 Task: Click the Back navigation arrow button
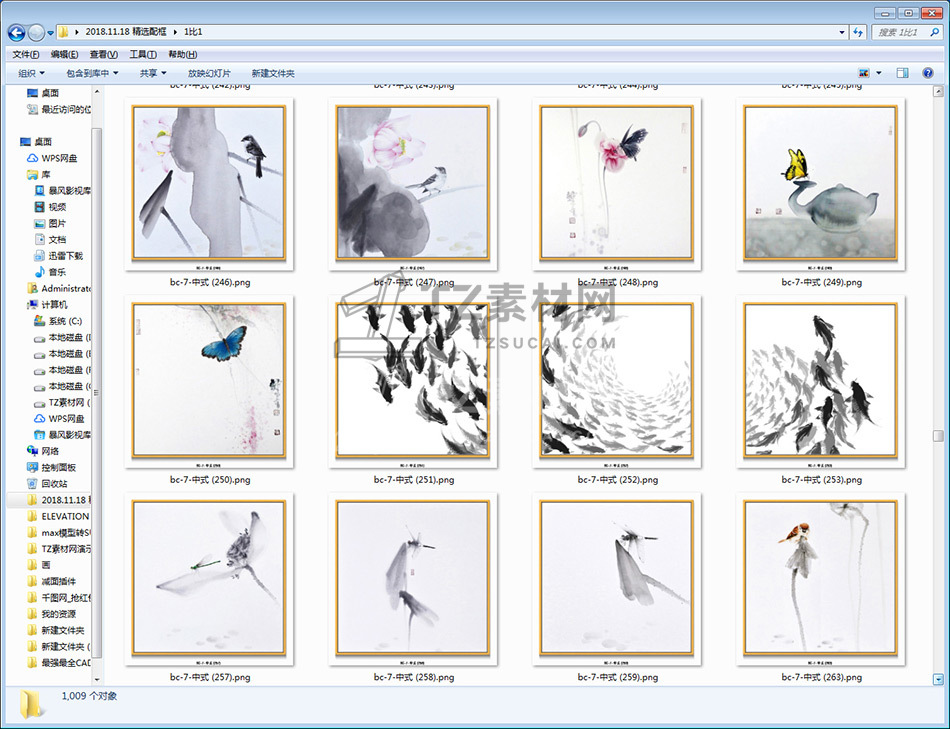click(17, 33)
